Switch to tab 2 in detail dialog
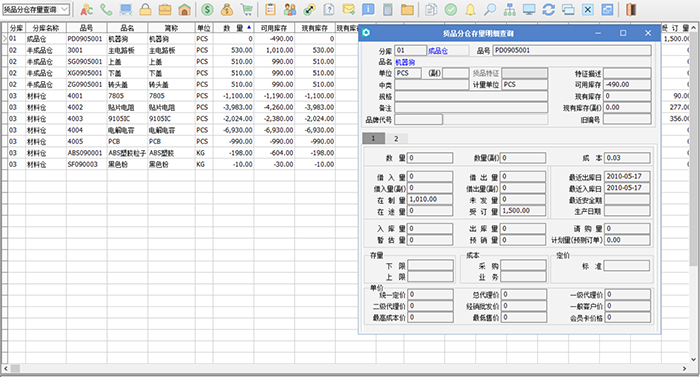 click(x=396, y=138)
